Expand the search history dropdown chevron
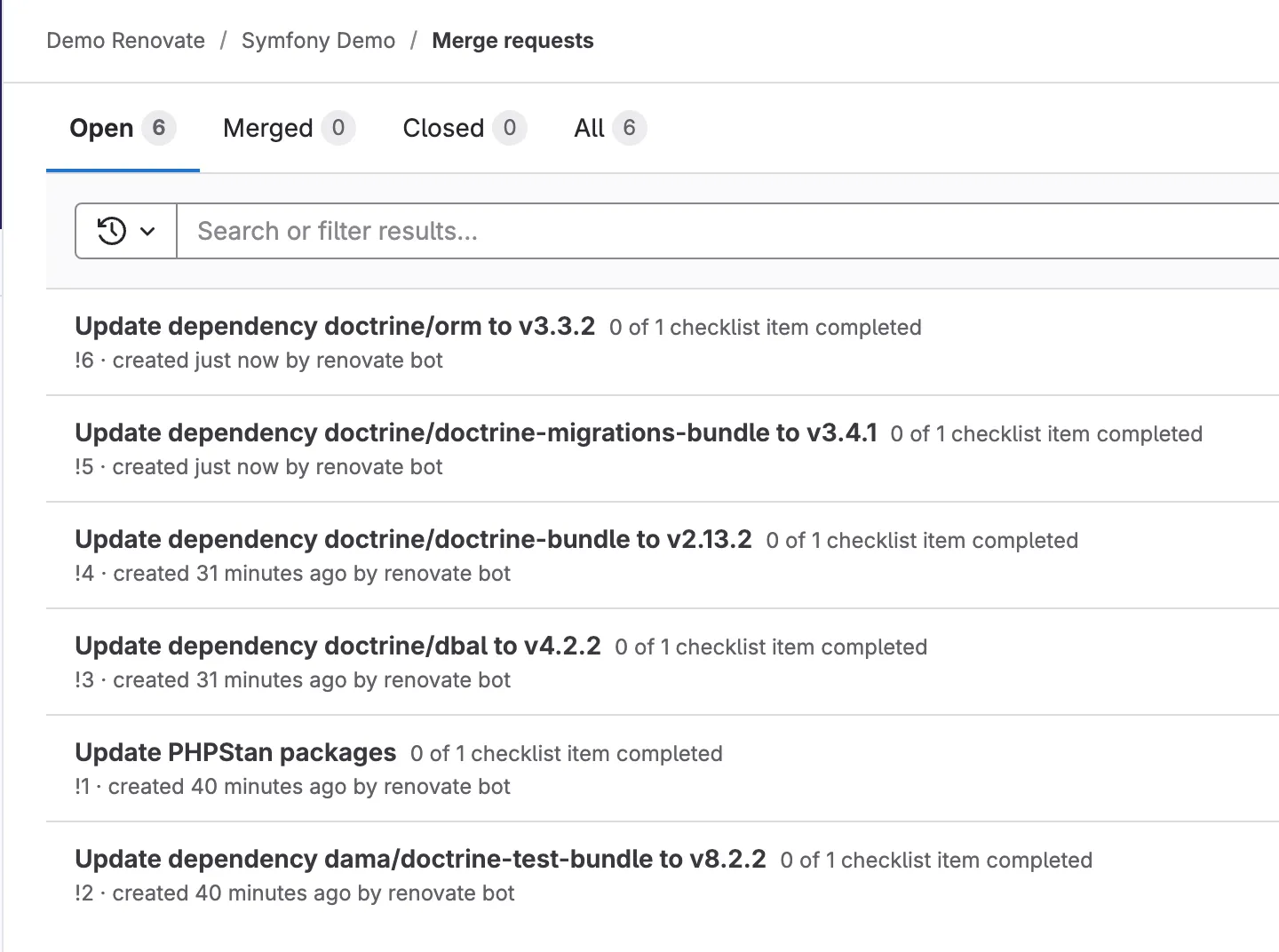The height and width of the screenshot is (952, 1279). point(147,232)
